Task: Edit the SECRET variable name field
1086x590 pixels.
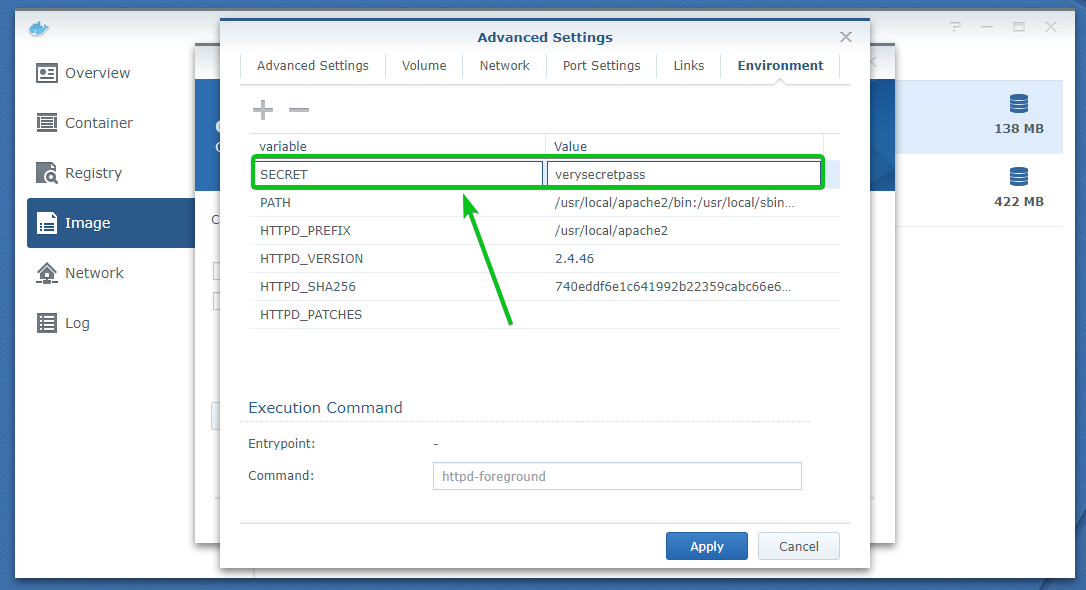Action: click(398, 174)
